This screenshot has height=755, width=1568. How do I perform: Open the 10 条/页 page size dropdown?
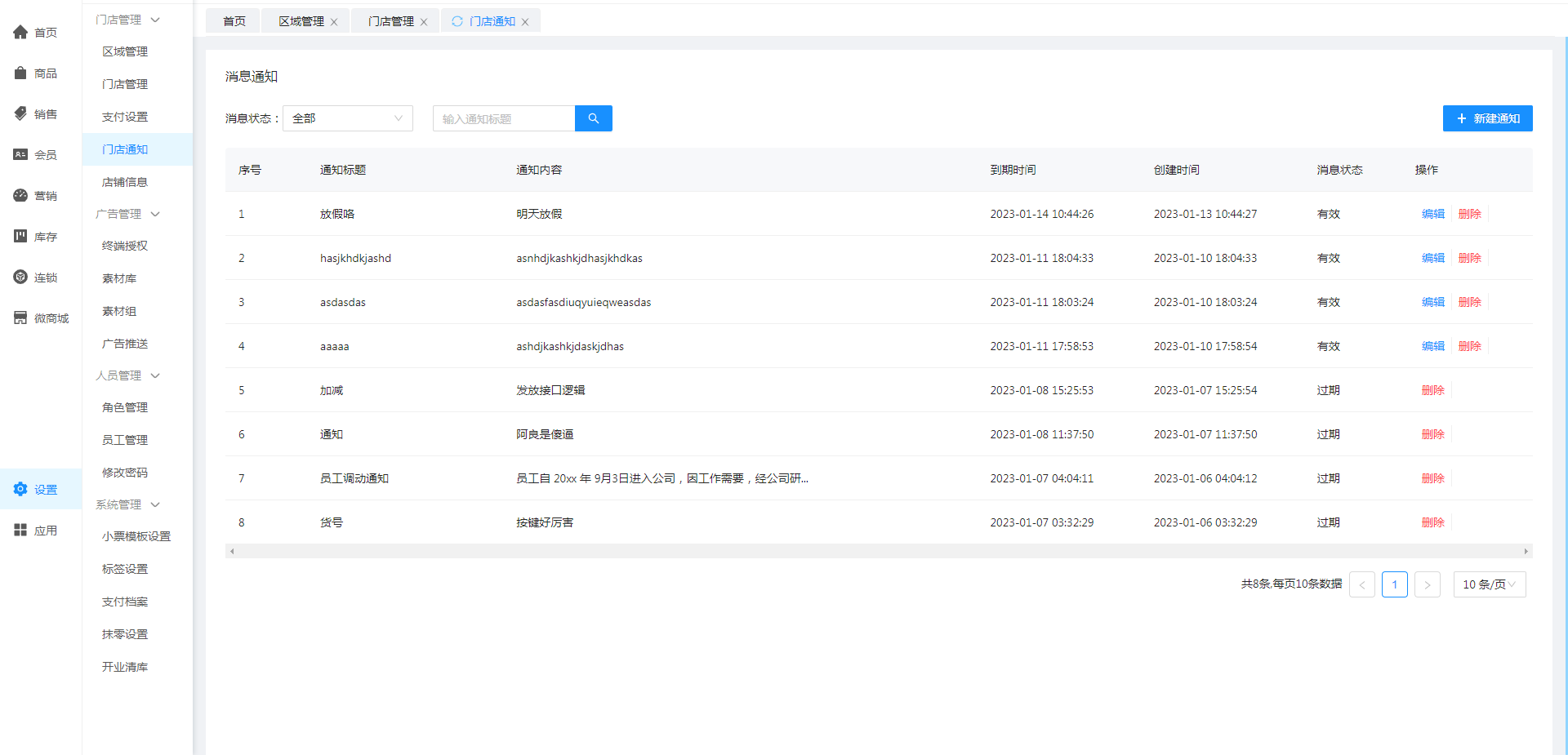point(1489,584)
